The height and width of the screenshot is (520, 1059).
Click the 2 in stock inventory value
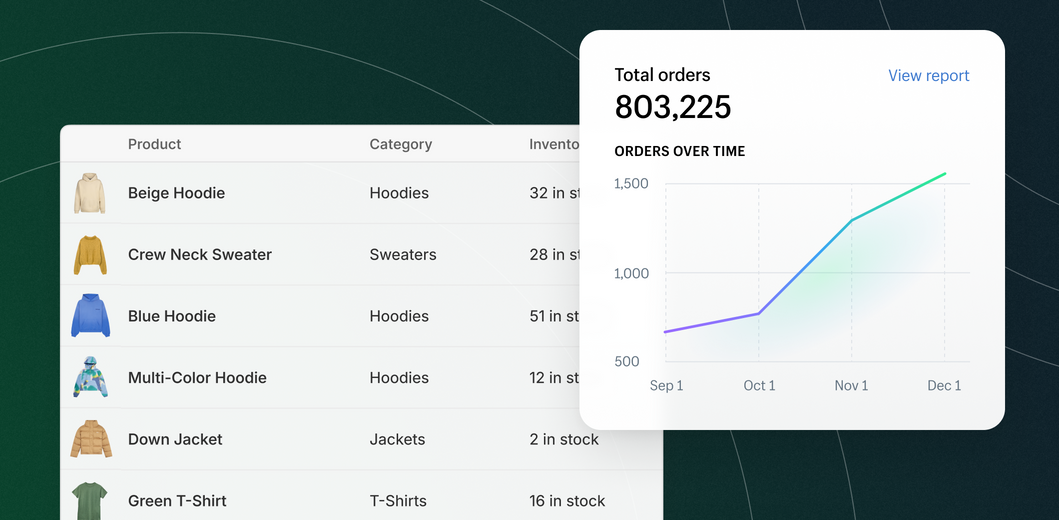coord(564,440)
